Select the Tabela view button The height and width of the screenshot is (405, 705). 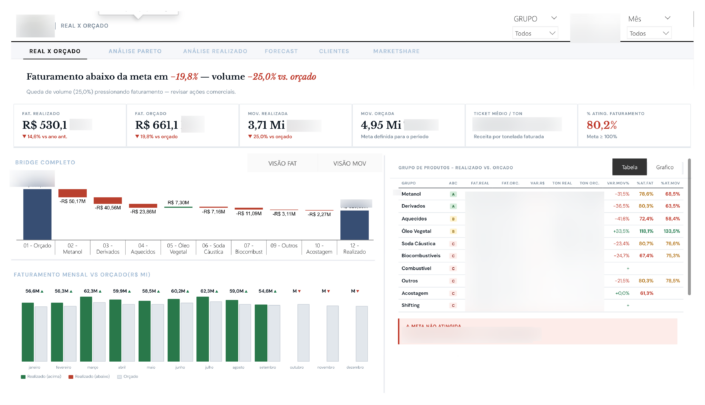click(629, 167)
